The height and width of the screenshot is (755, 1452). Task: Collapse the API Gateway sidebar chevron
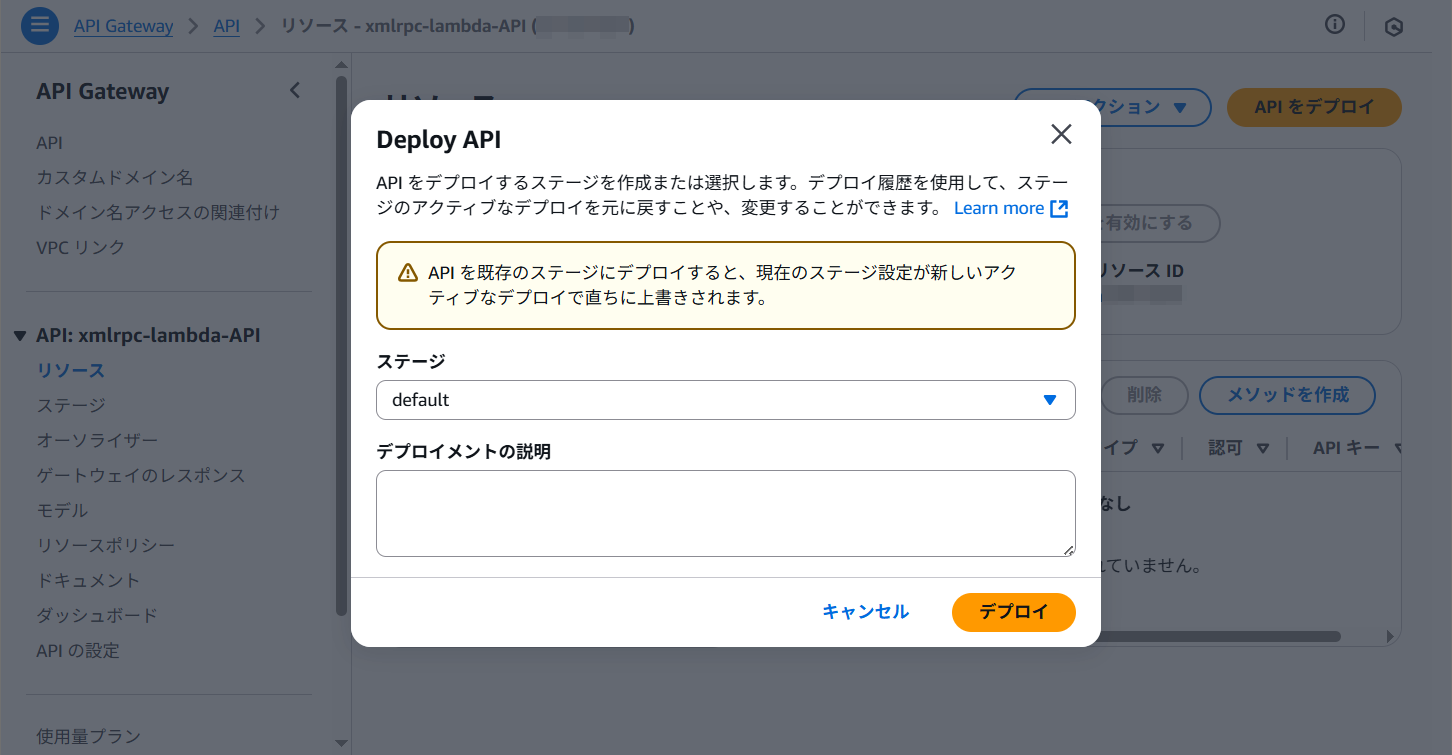[x=294, y=91]
